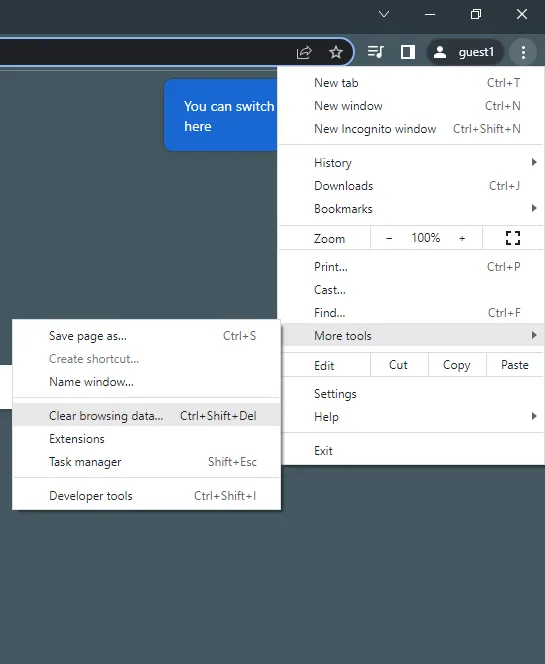Select Name window... option

pos(147,382)
